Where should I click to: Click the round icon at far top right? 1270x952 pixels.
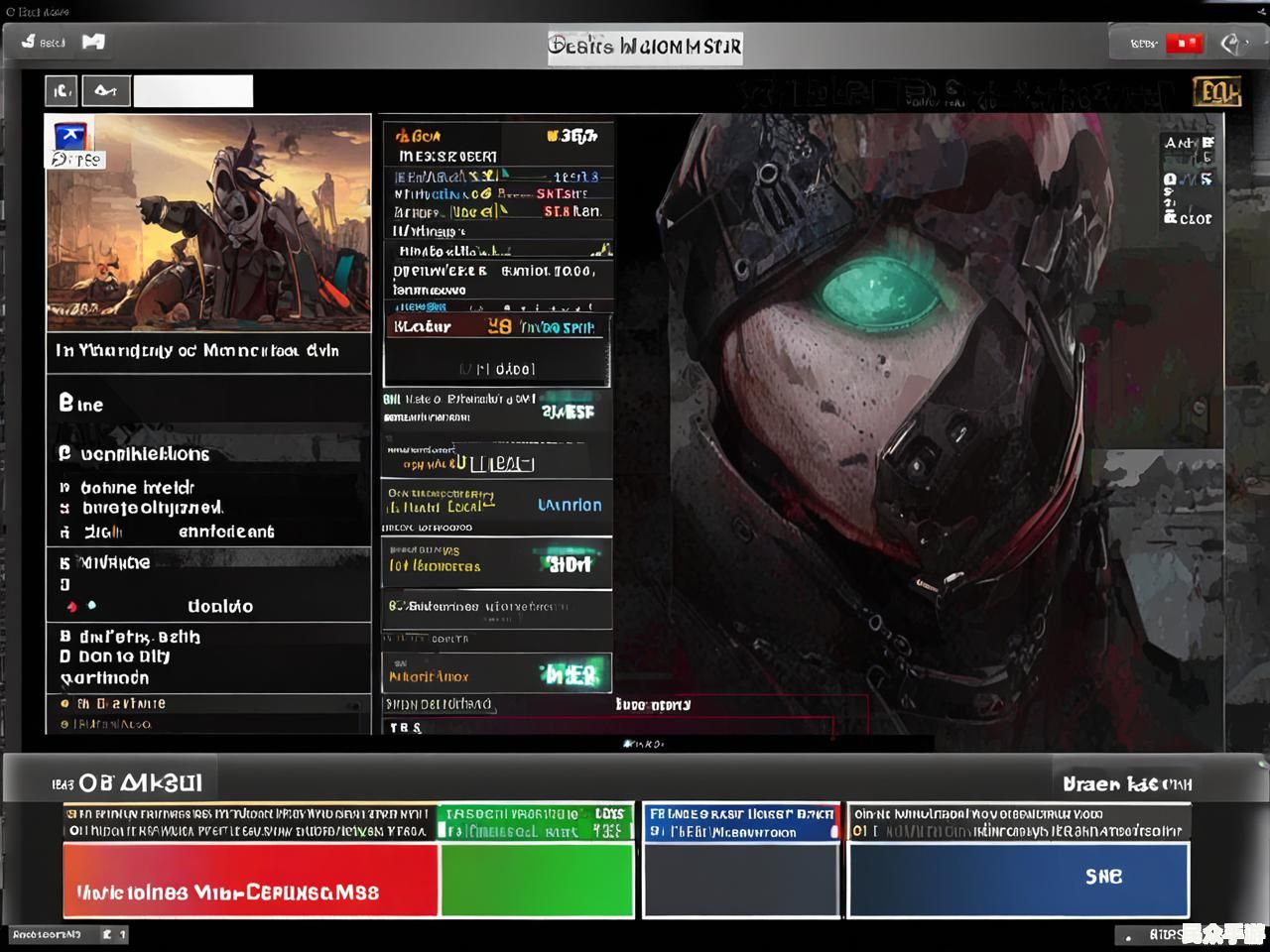coord(1231,44)
